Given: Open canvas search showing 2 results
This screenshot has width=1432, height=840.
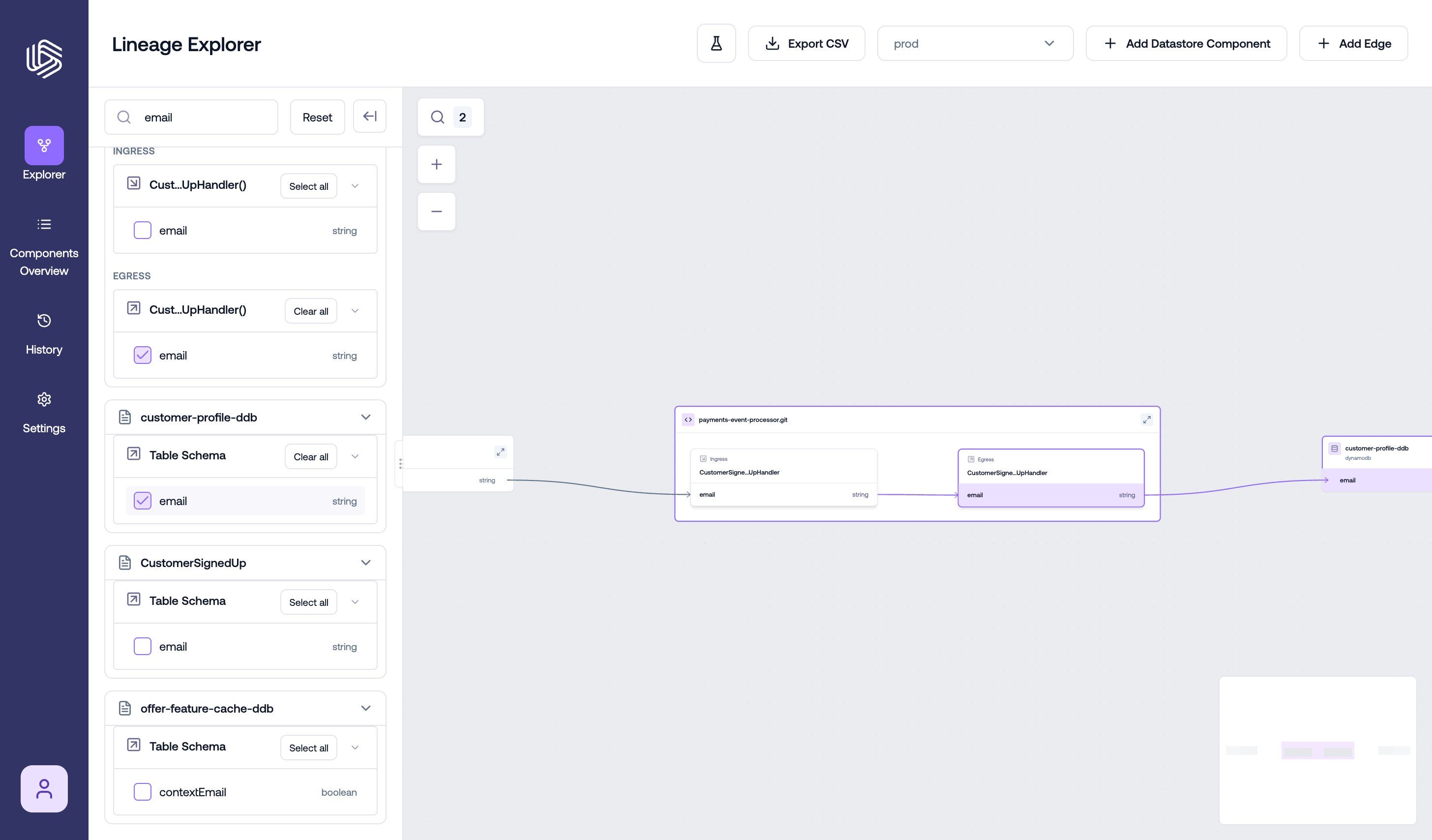Looking at the screenshot, I should click(x=450, y=117).
